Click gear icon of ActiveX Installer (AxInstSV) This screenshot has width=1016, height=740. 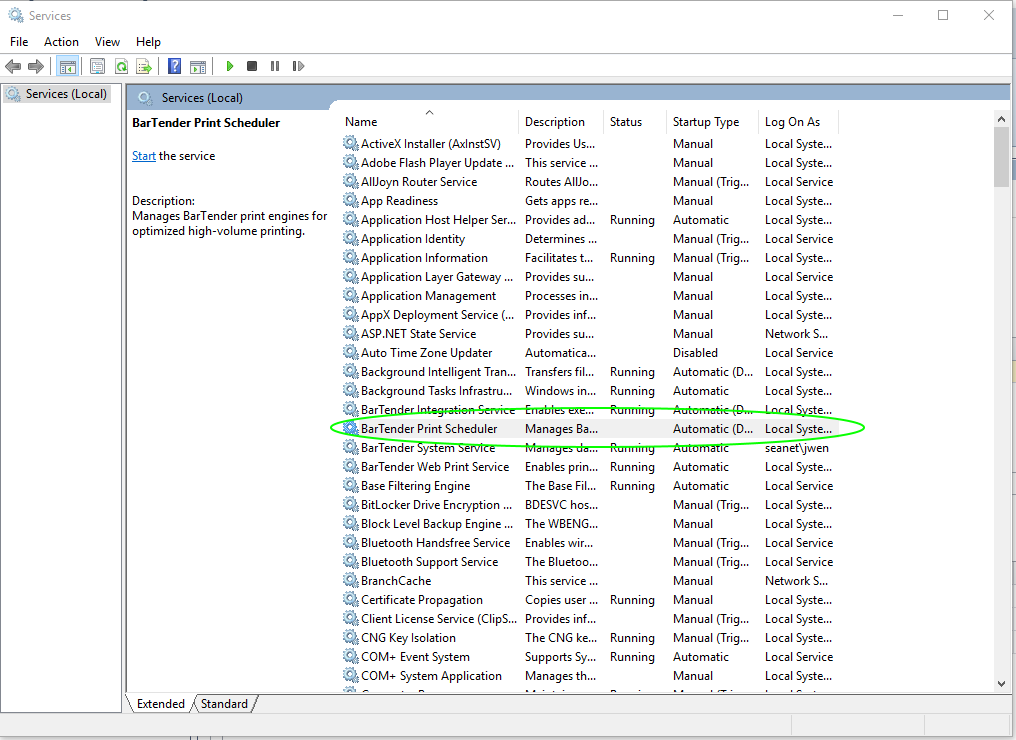pyautogui.click(x=351, y=143)
